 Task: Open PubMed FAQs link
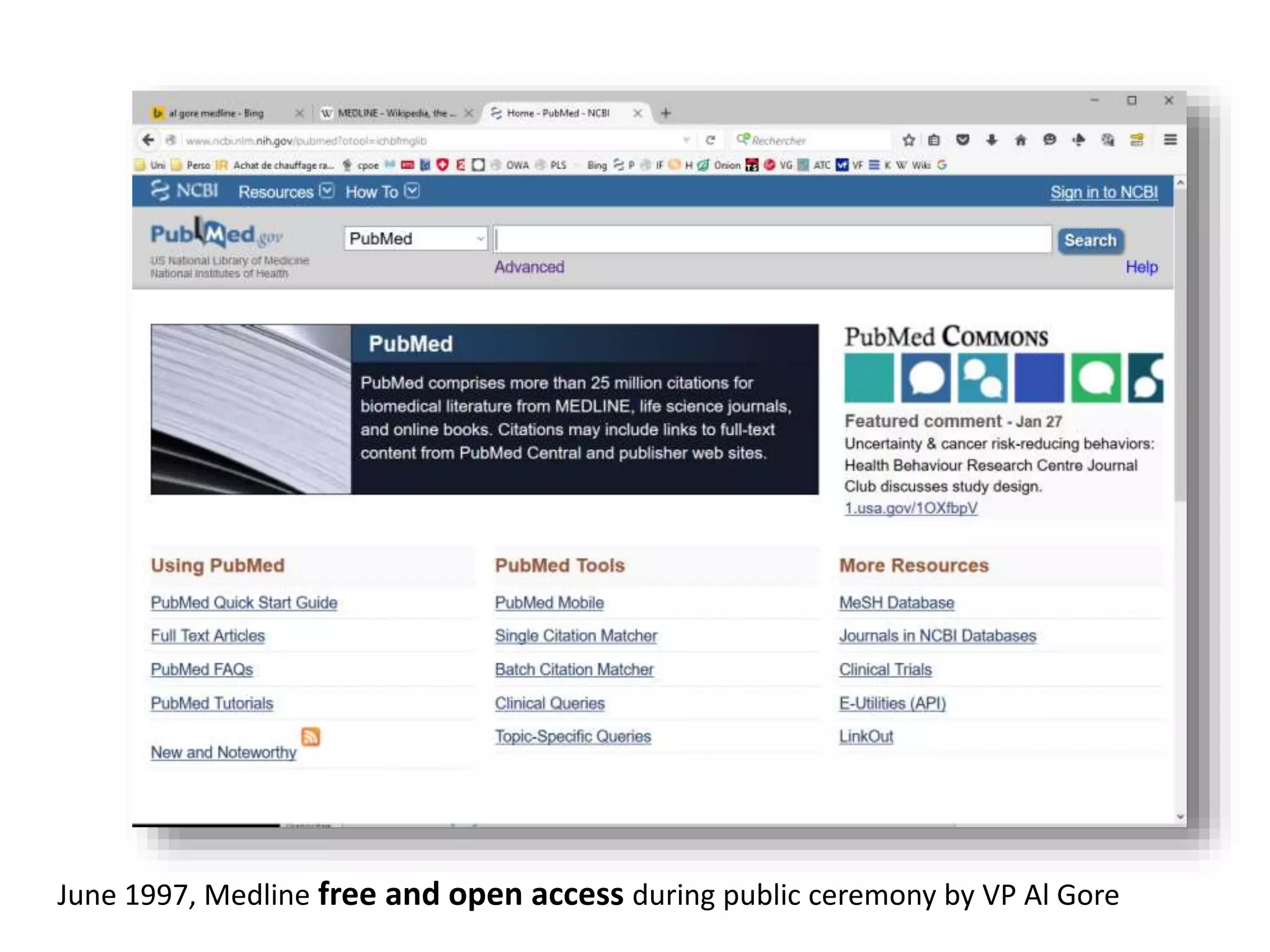[x=202, y=669]
